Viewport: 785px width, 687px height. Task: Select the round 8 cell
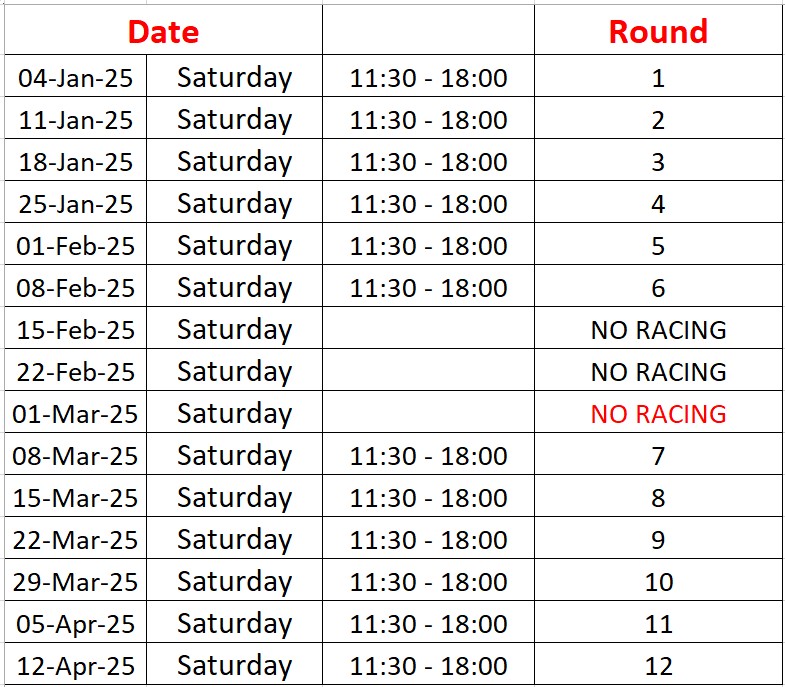(658, 497)
